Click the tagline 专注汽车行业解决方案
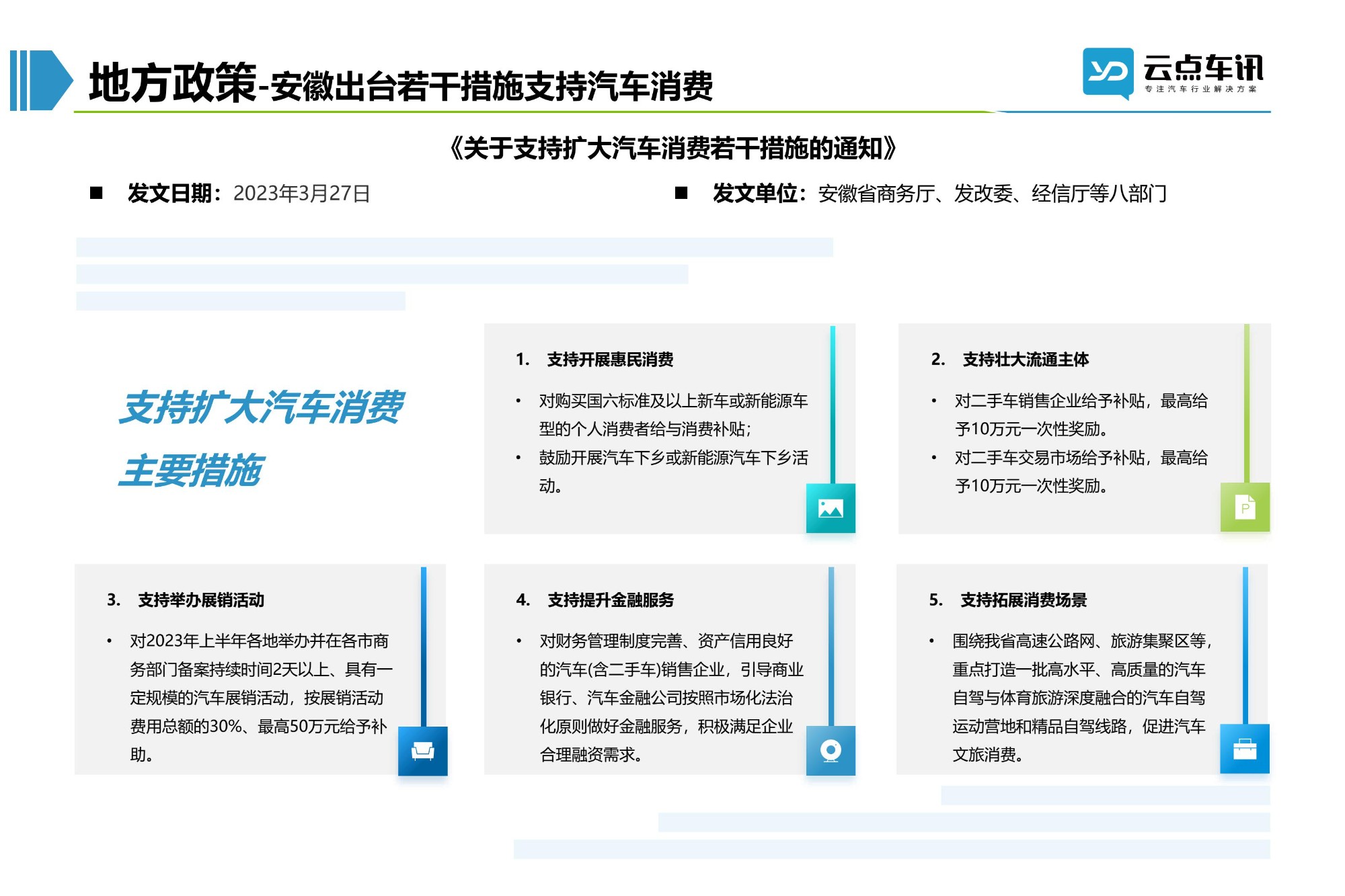The image size is (1345, 896). [1200, 89]
